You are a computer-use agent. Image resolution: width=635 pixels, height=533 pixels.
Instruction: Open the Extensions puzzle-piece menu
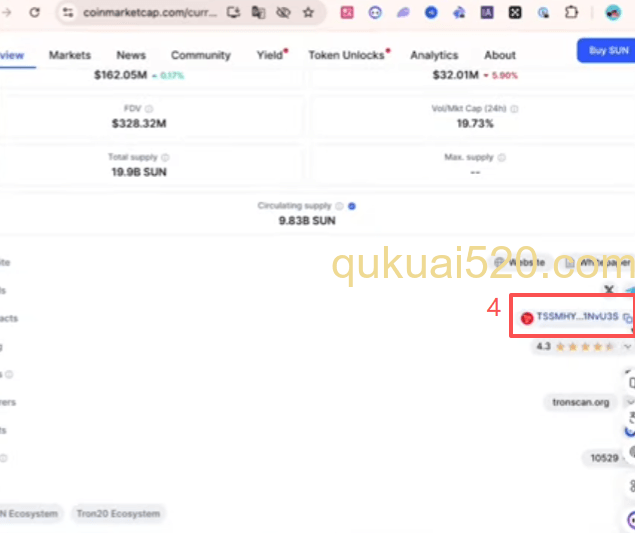tap(571, 13)
